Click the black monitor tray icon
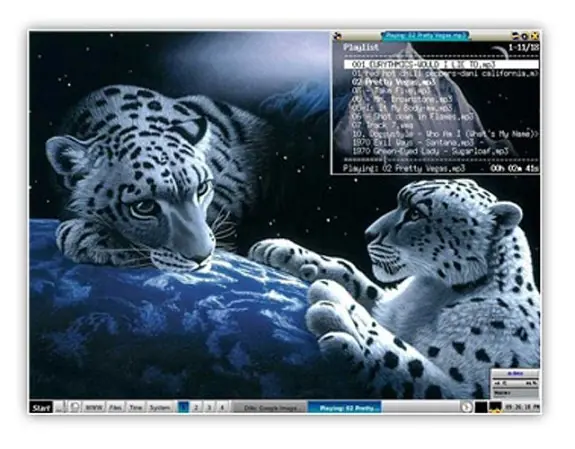Screen dimensions: 575x449 (x=481, y=407)
